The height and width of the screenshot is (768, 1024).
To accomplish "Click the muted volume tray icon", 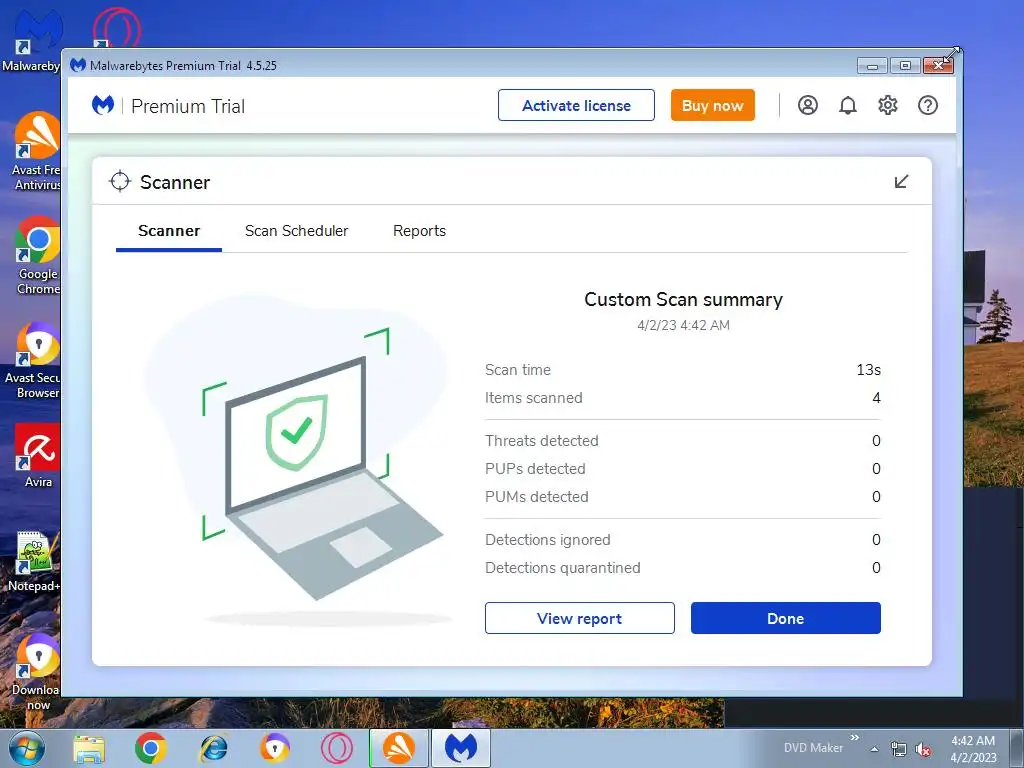I will tap(923, 750).
